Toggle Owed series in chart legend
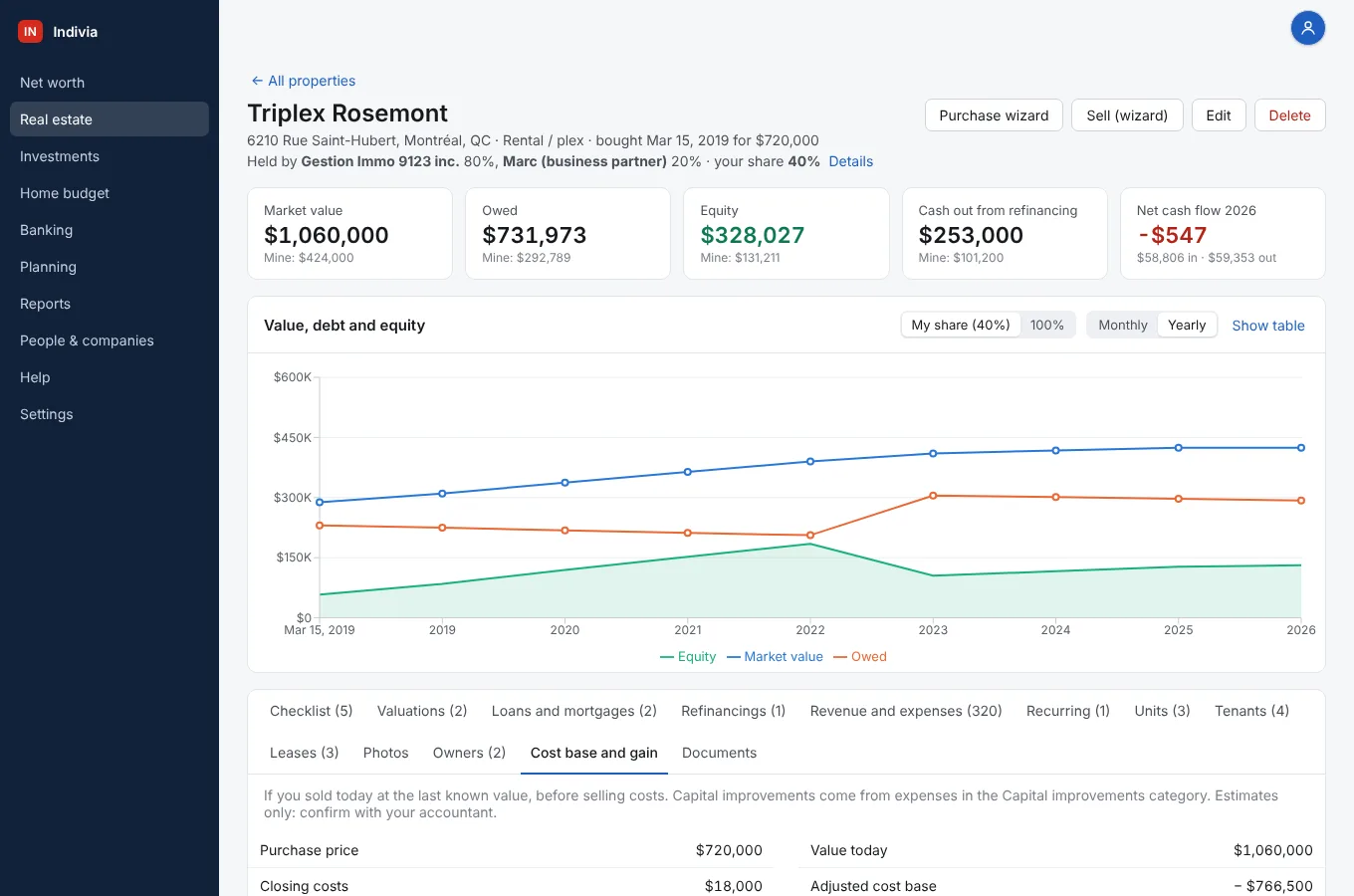 (x=860, y=657)
